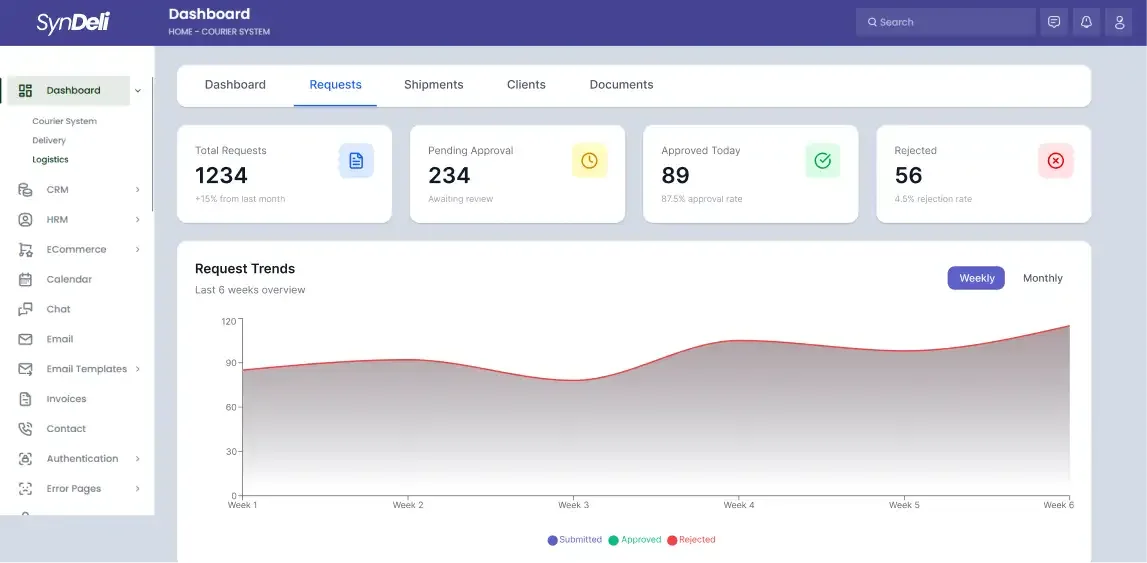Screen dimensions: 1147x563
Task: Select the Requests tab
Action: 335,85
